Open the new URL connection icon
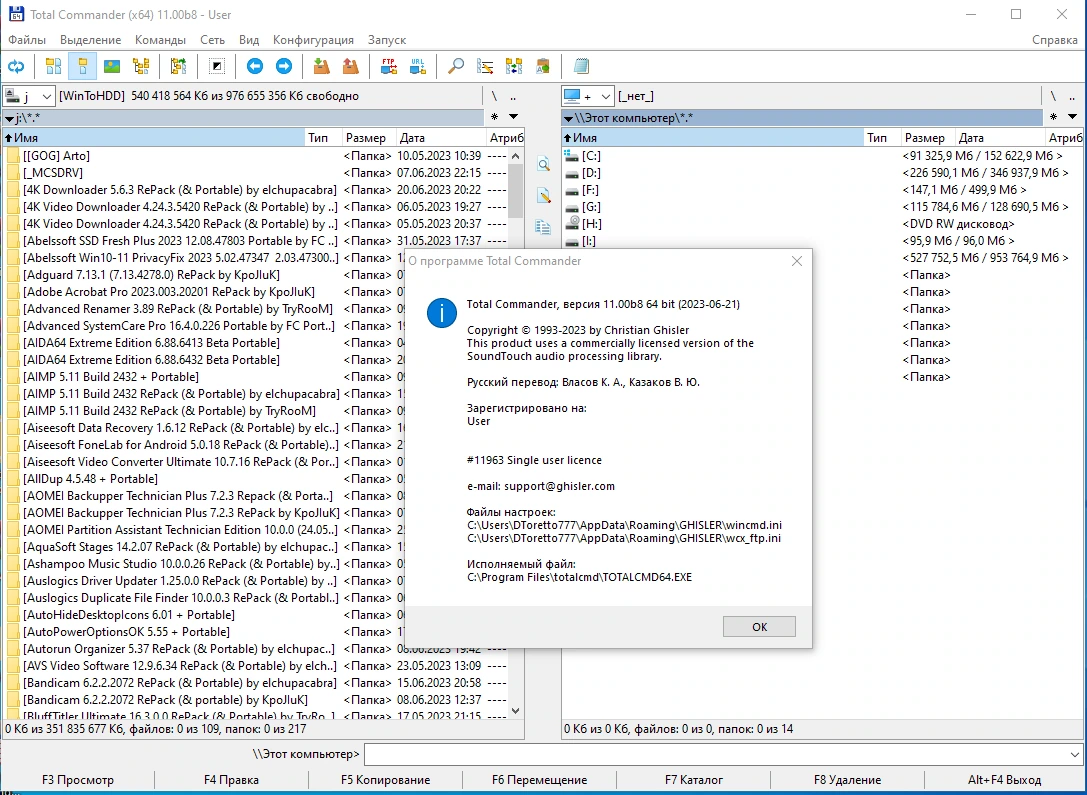1087x795 pixels. pyautogui.click(x=417, y=67)
